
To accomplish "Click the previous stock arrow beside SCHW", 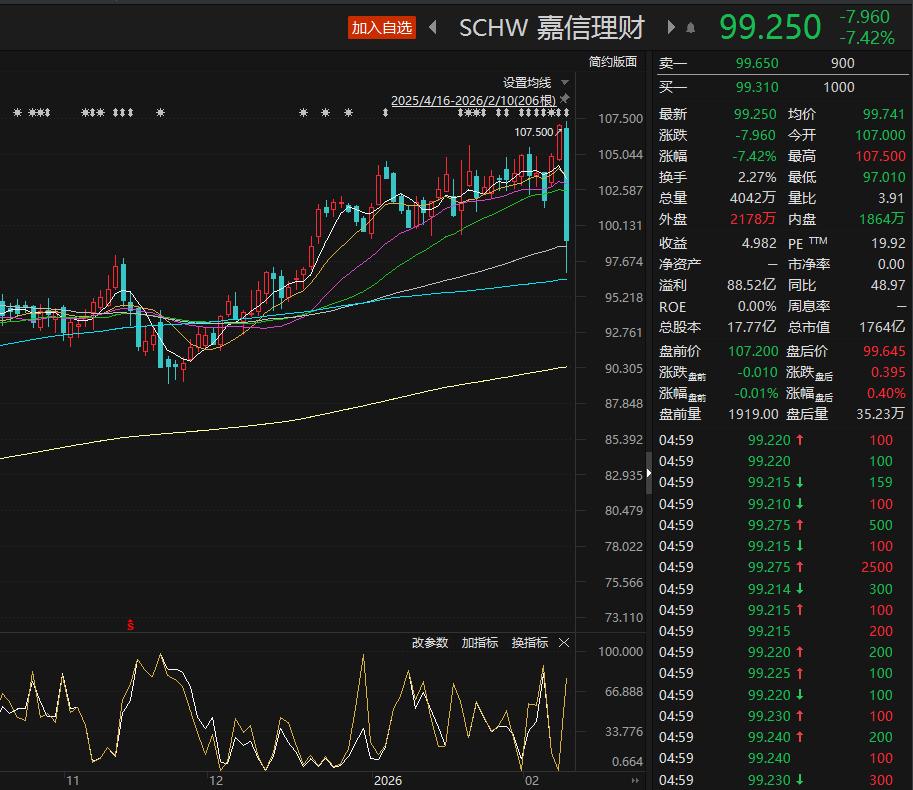I will click(433, 28).
